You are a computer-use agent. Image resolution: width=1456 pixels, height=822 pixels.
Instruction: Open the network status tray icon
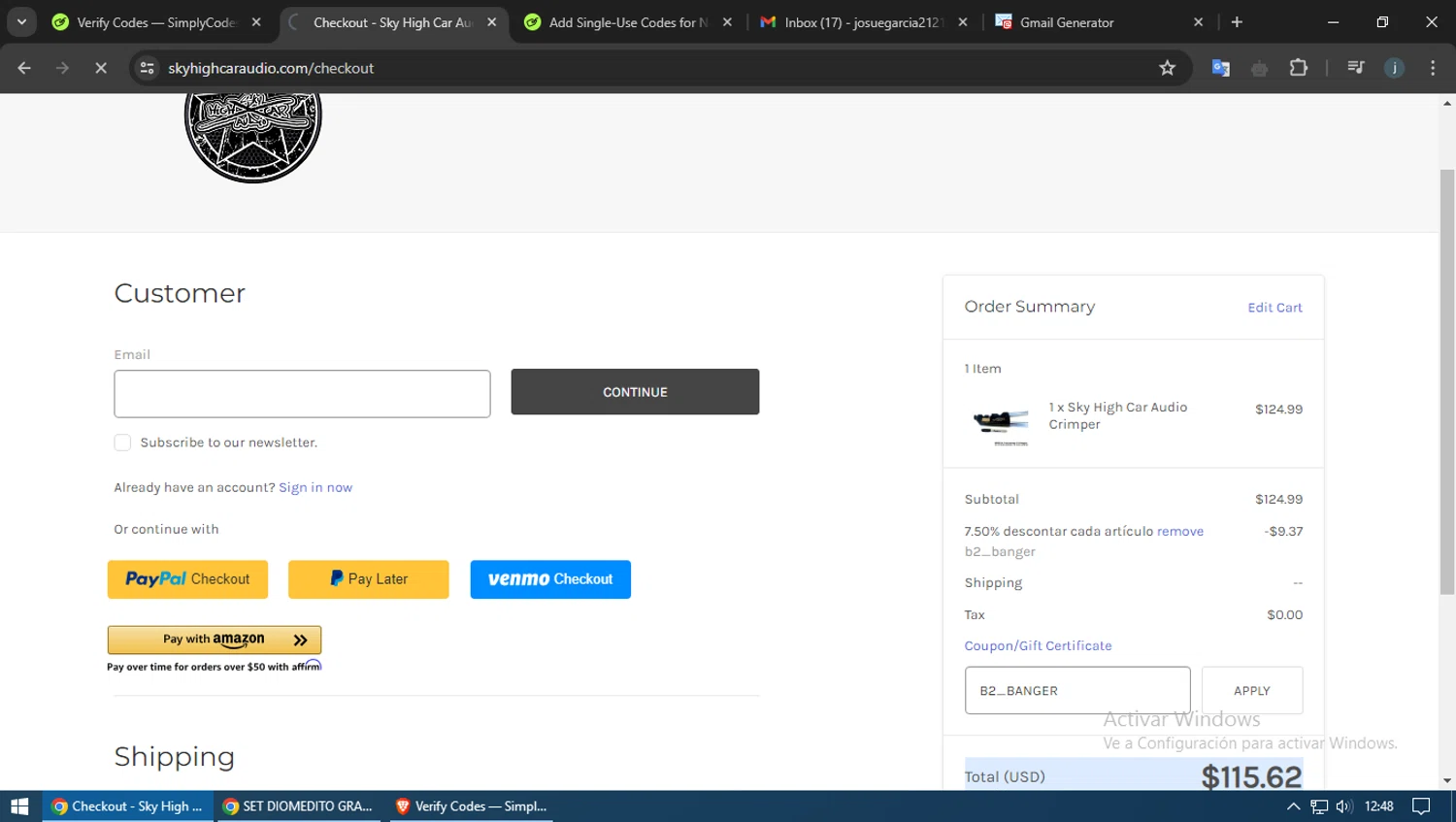click(1319, 806)
